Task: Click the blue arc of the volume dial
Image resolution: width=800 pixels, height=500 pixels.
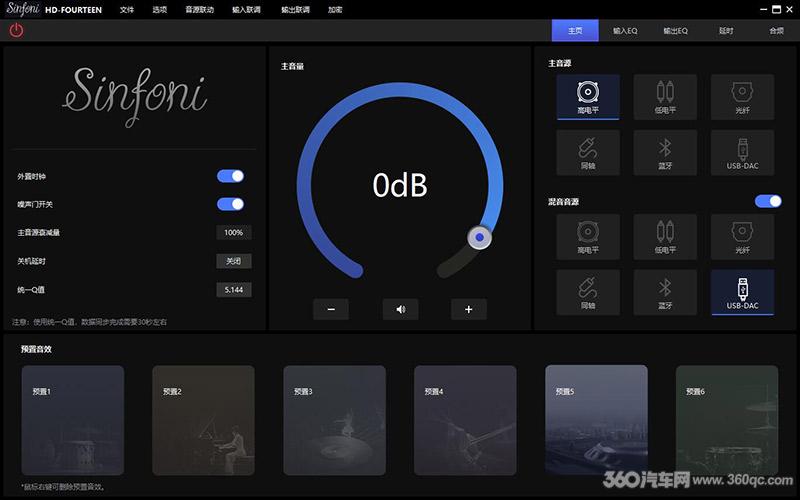Action: tap(401, 90)
